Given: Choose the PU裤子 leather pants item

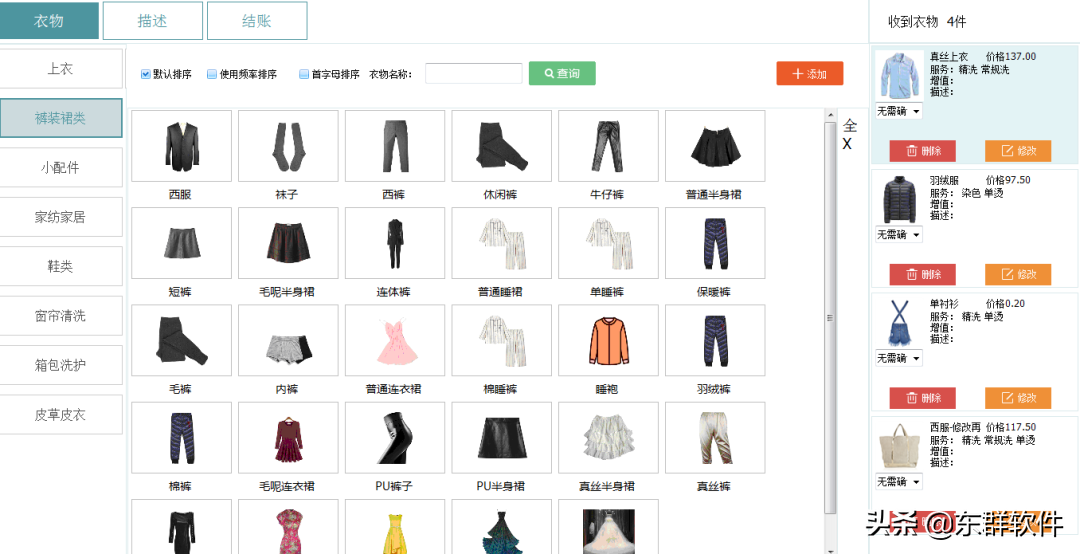Looking at the screenshot, I should [395, 438].
